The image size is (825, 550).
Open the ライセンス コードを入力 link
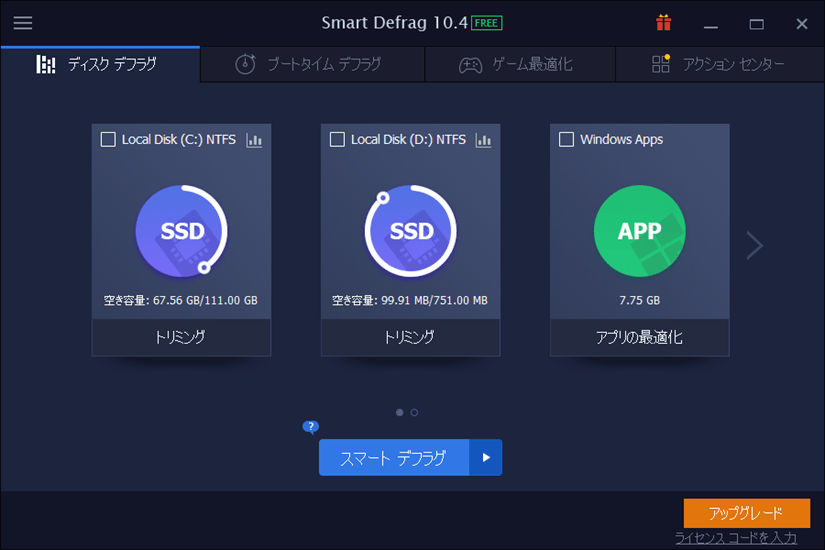point(736,538)
